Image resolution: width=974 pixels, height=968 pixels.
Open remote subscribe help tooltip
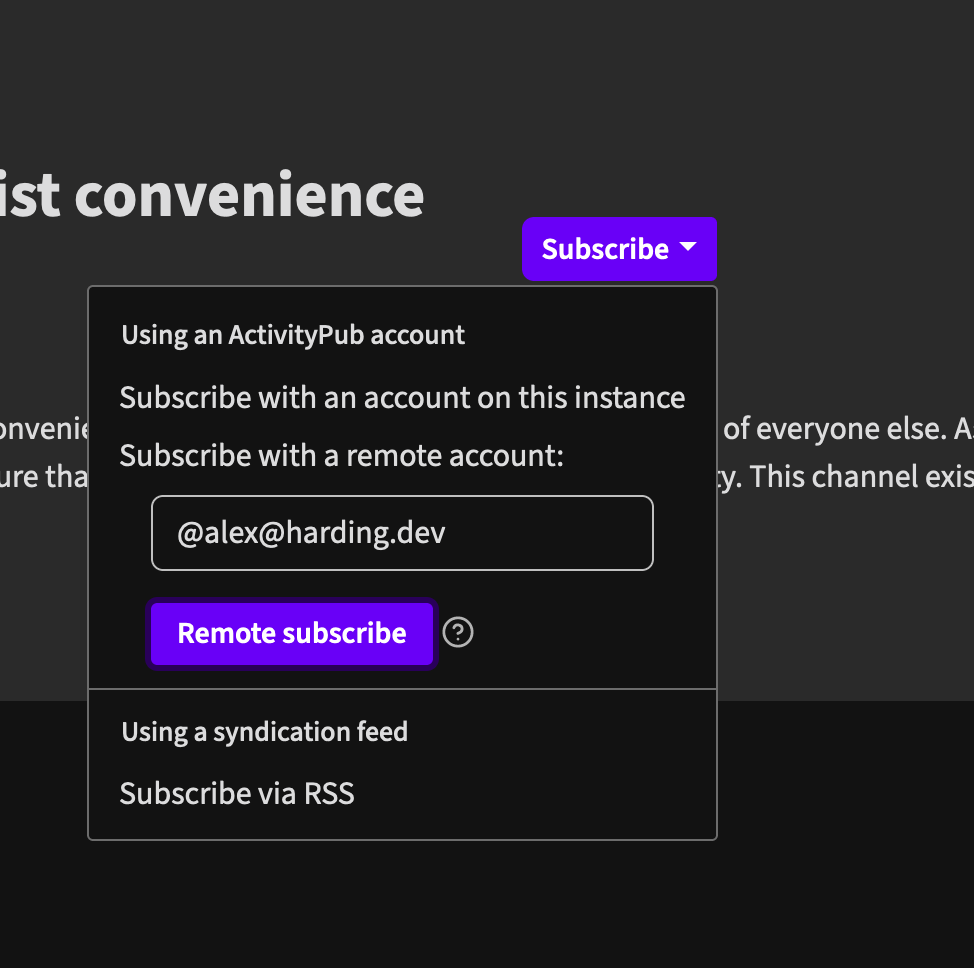457,632
